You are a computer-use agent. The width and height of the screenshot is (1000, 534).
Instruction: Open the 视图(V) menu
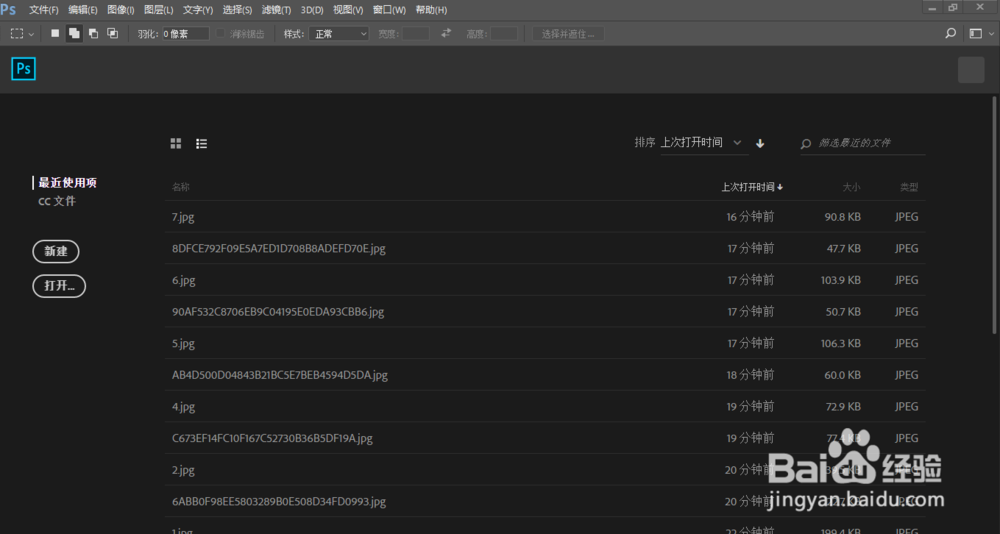(x=348, y=10)
